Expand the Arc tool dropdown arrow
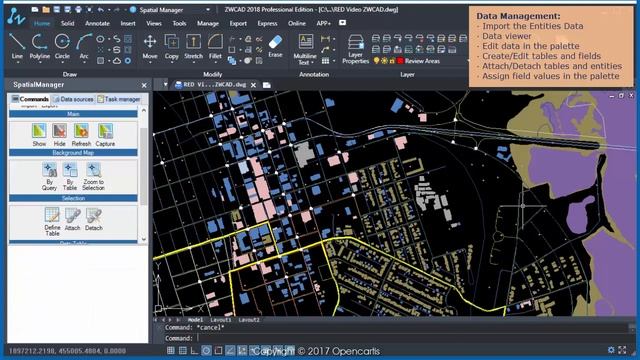Image resolution: width=640 pixels, height=360 pixels. [x=84, y=62]
